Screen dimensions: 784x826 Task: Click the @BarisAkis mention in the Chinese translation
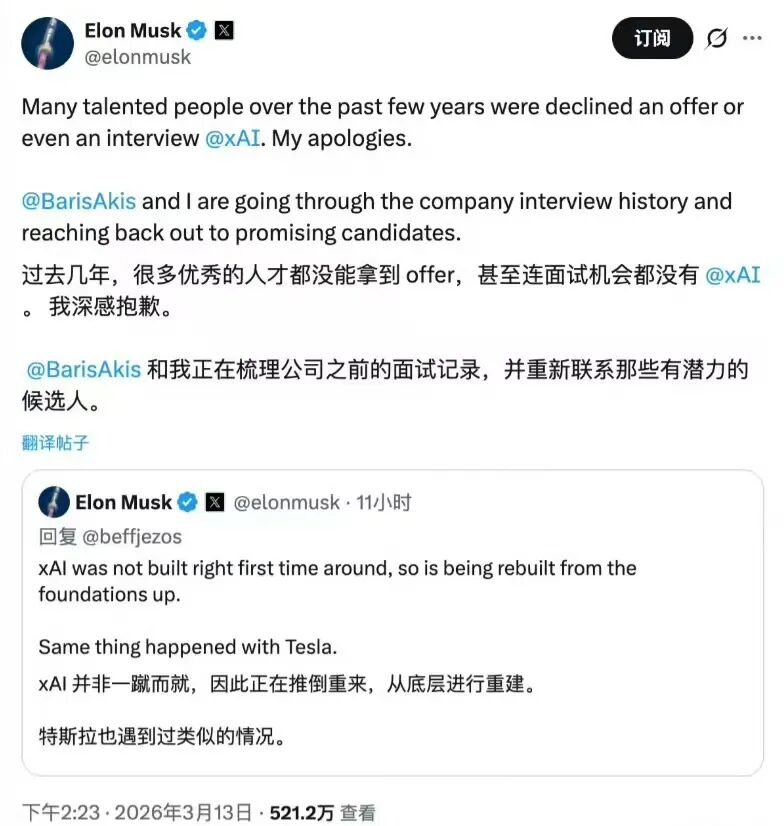[x=83, y=369]
